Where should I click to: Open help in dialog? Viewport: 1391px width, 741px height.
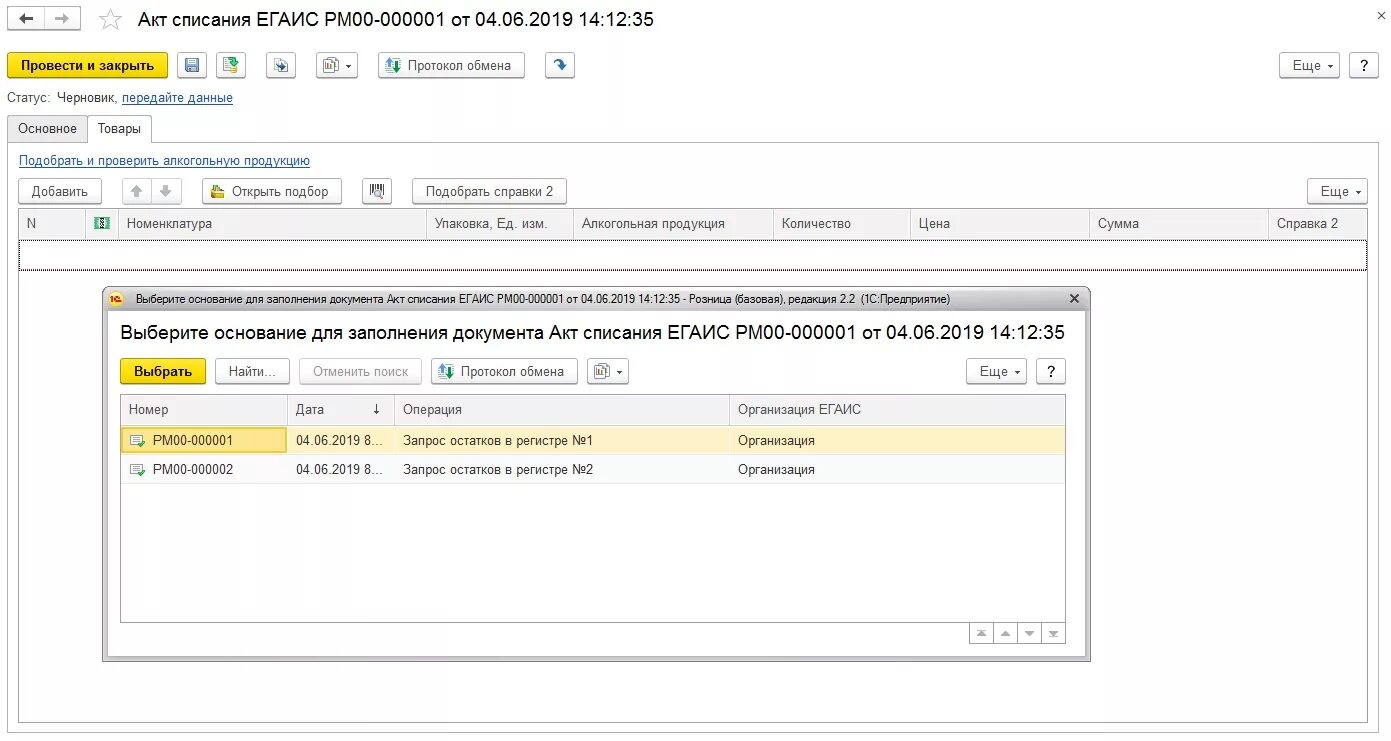point(1051,372)
